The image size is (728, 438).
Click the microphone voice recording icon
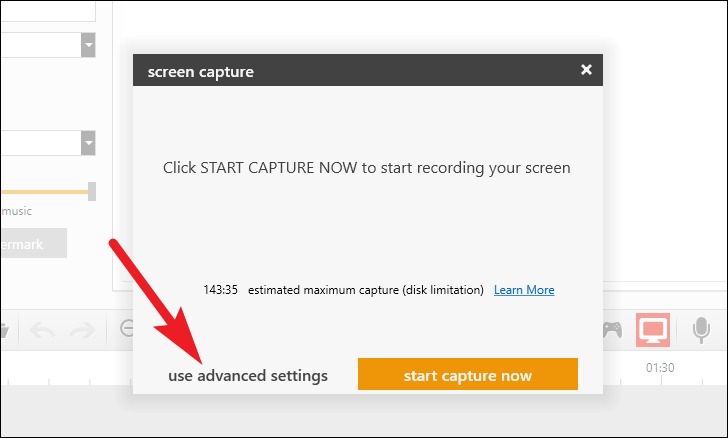[701, 330]
